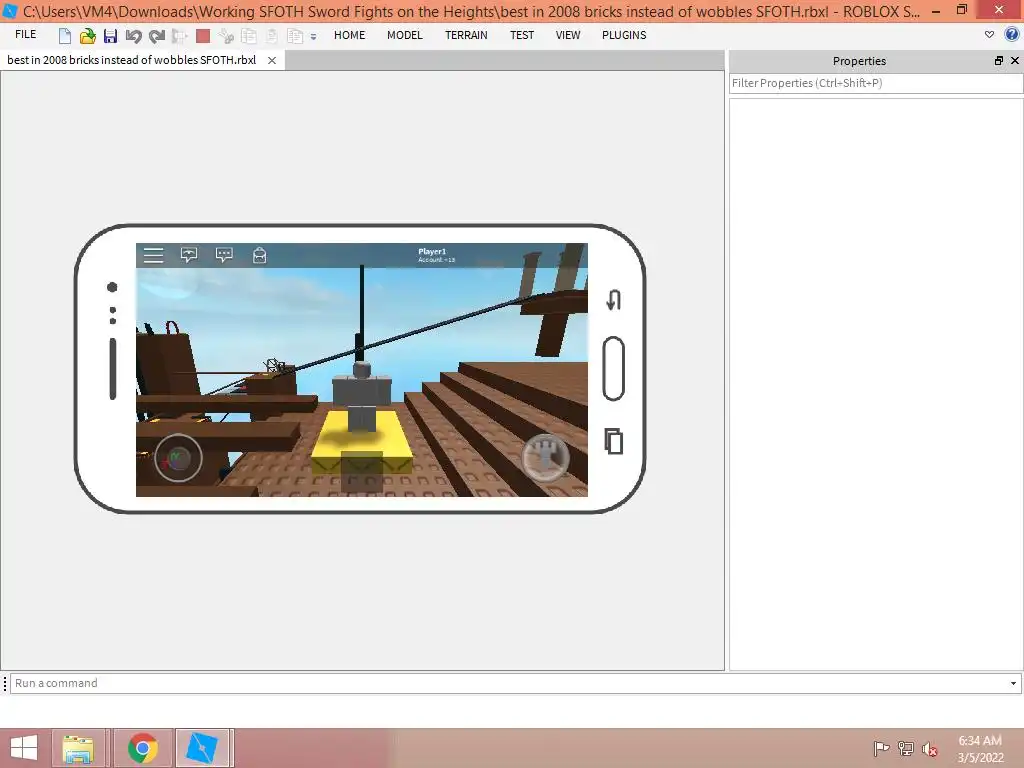Save the place with the floppy icon
The image size is (1024, 768).
coord(110,36)
